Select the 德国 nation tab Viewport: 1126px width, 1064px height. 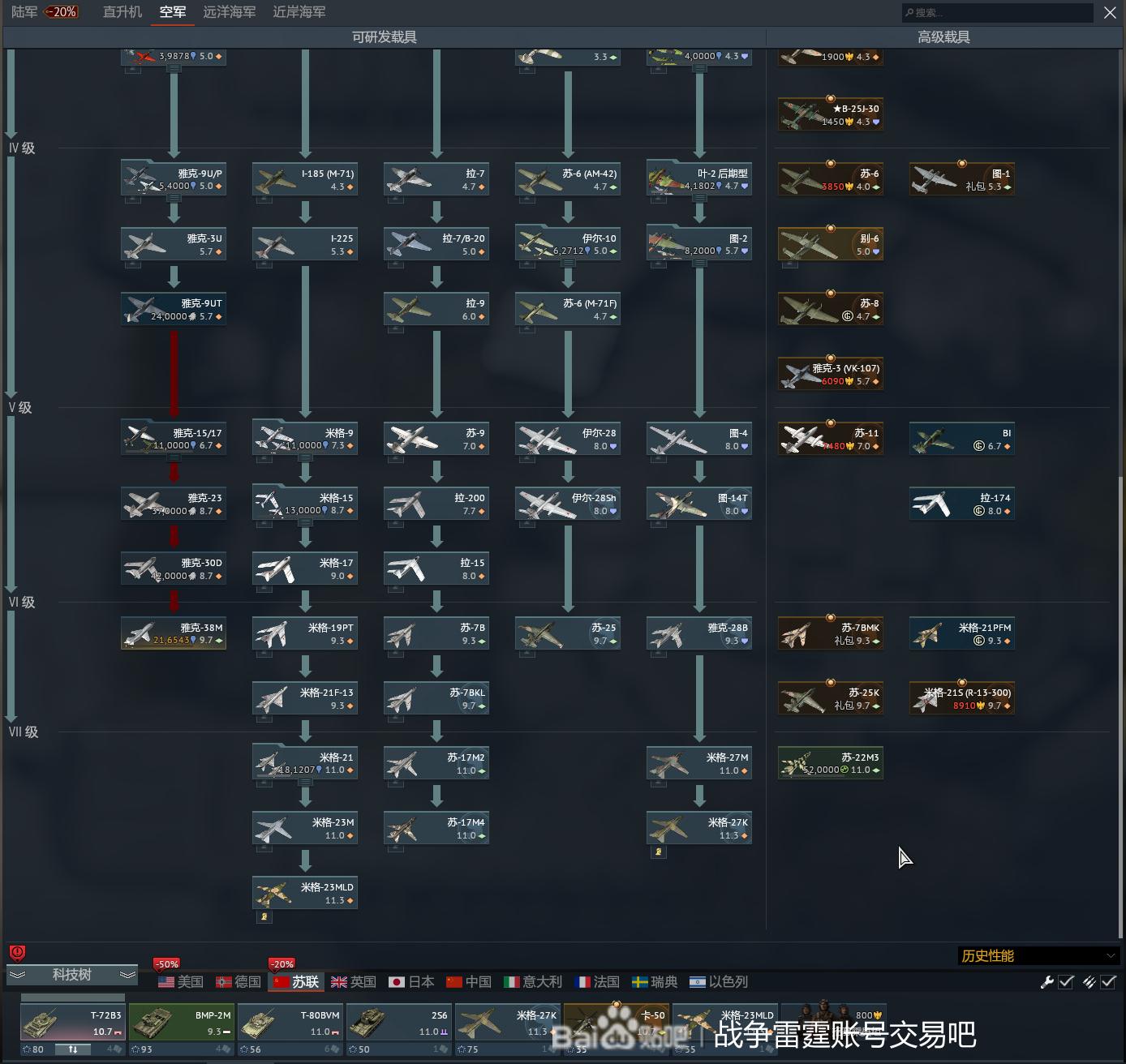[x=239, y=982]
